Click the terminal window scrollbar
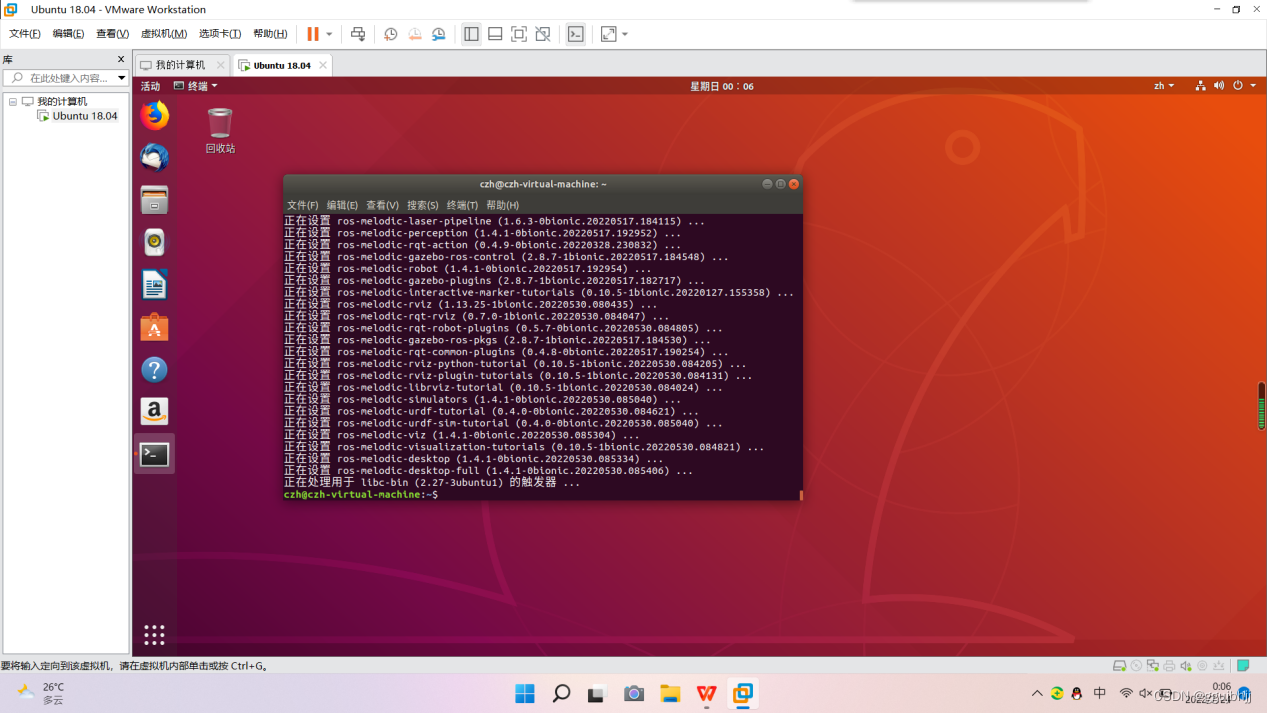 pos(801,495)
